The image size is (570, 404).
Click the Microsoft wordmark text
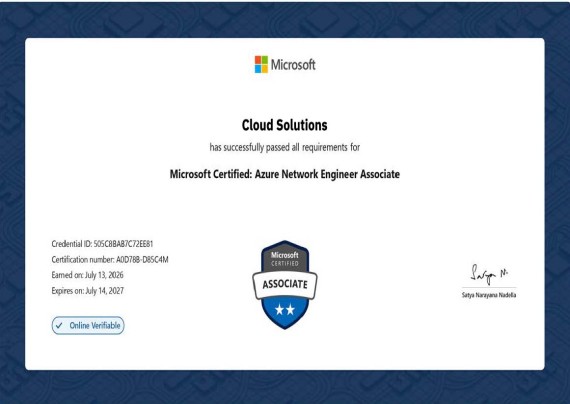pyautogui.click(x=293, y=65)
